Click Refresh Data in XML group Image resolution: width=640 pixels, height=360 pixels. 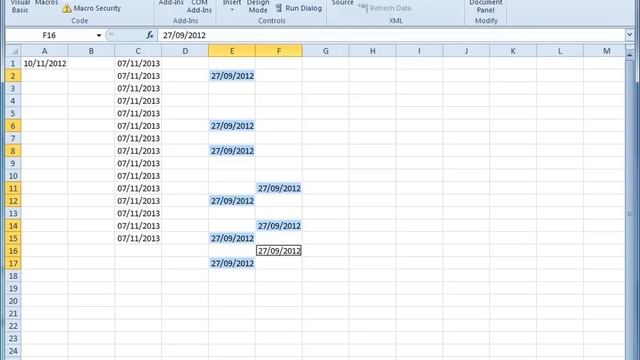coord(385,8)
